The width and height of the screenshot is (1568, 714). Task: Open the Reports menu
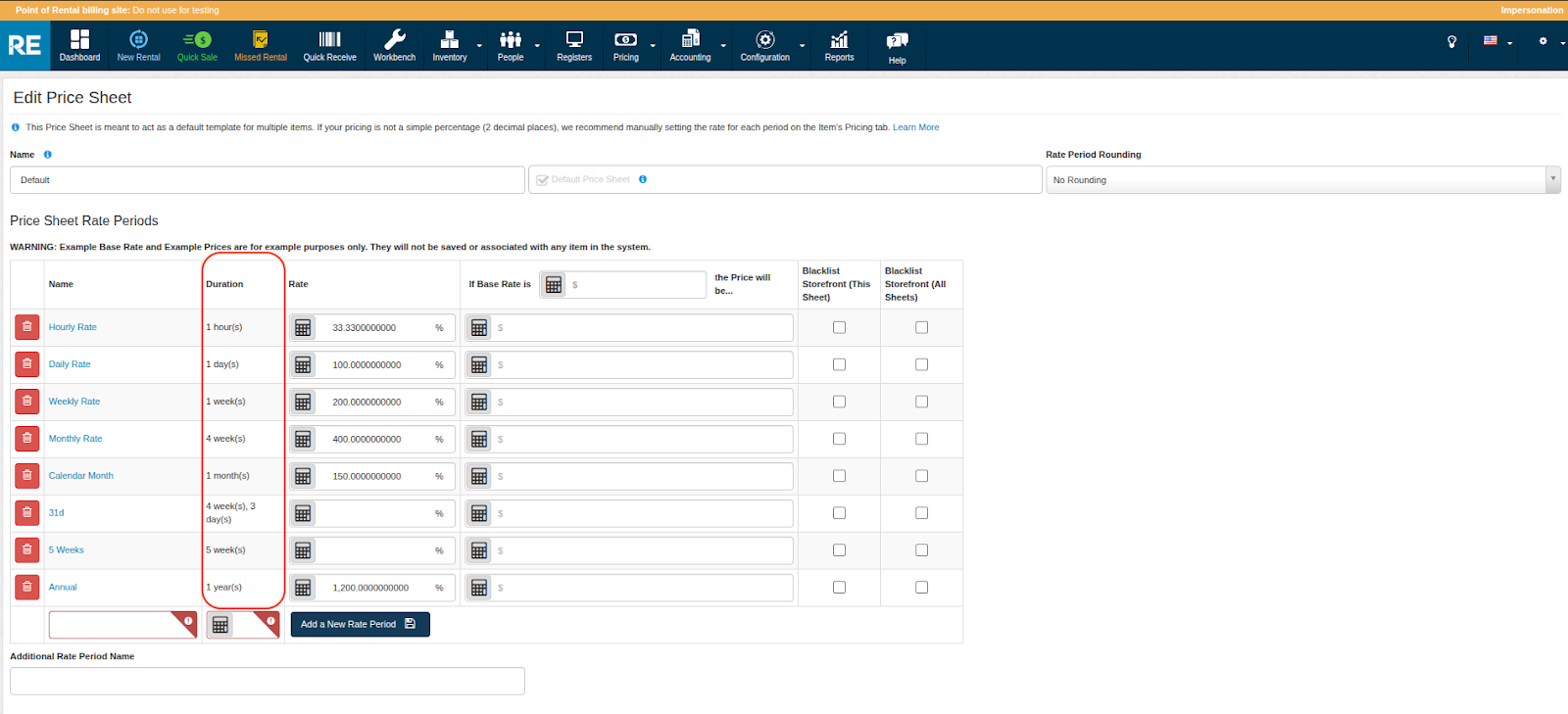[x=839, y=45]
